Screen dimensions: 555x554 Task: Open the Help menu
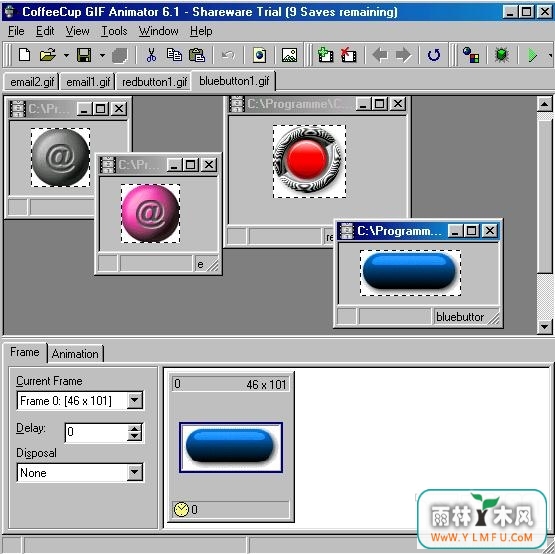coord(201,31)
